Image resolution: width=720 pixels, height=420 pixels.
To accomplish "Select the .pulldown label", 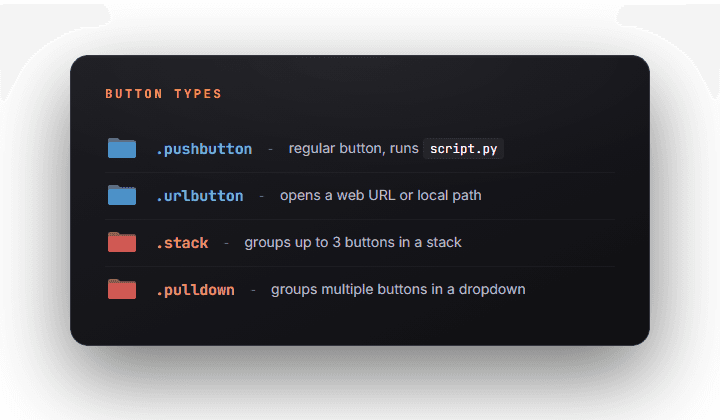I will click(x=195, y=290).
